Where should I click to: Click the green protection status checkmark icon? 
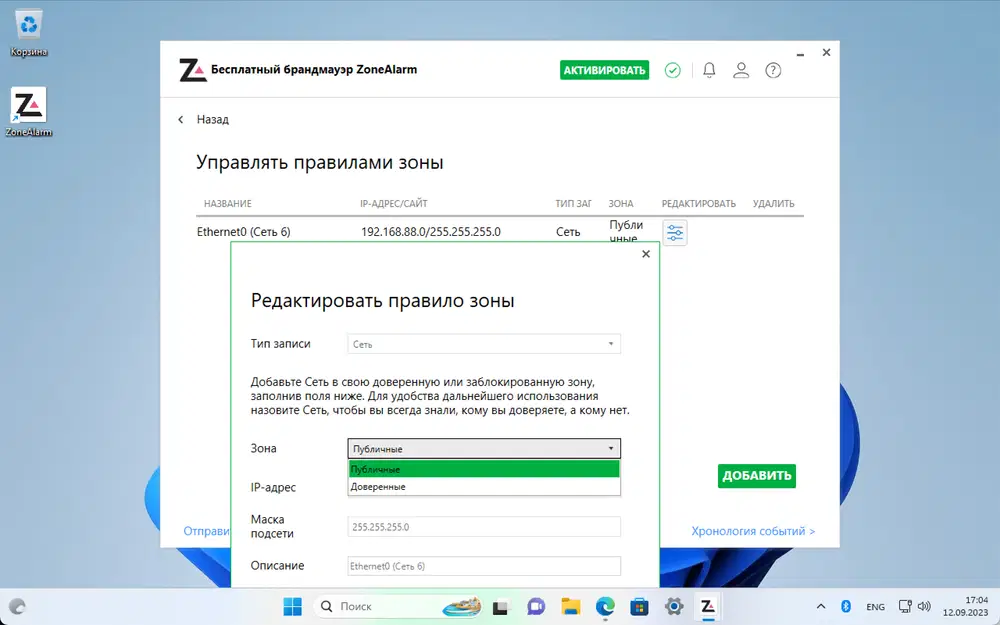(x=673, y=70)
